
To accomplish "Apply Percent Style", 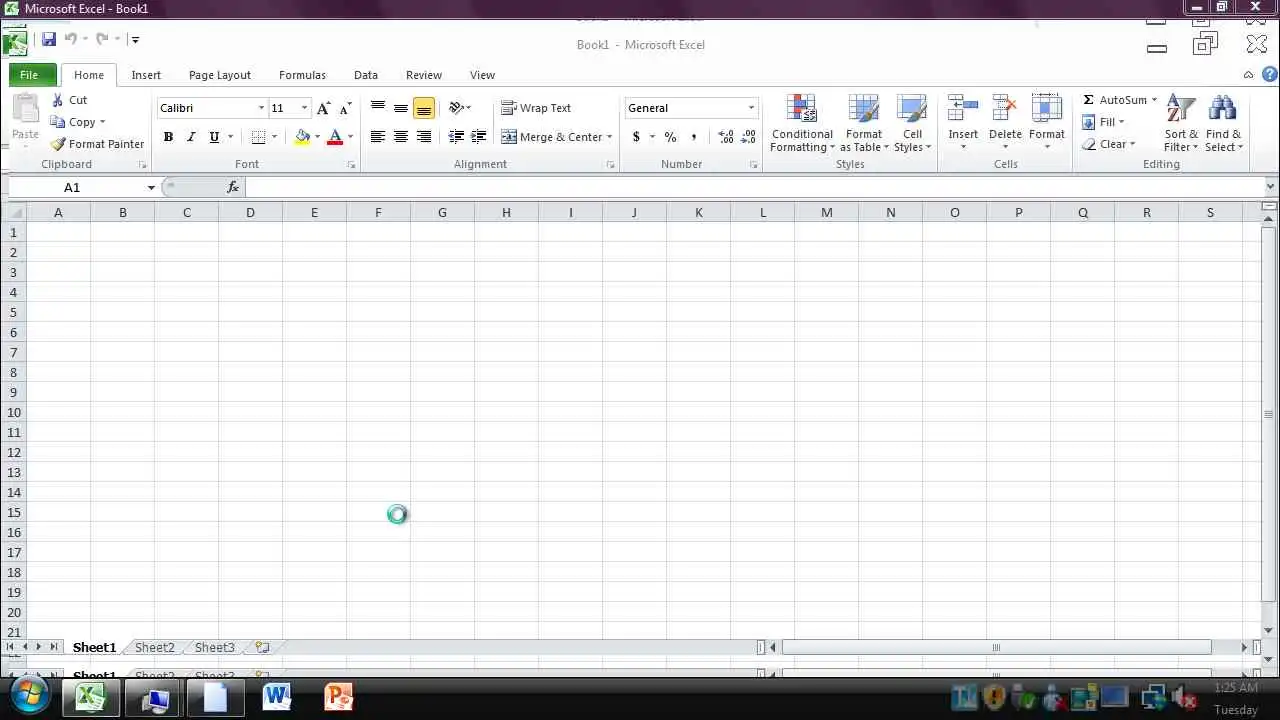I will pyautogui.click(x=670, y=137).
